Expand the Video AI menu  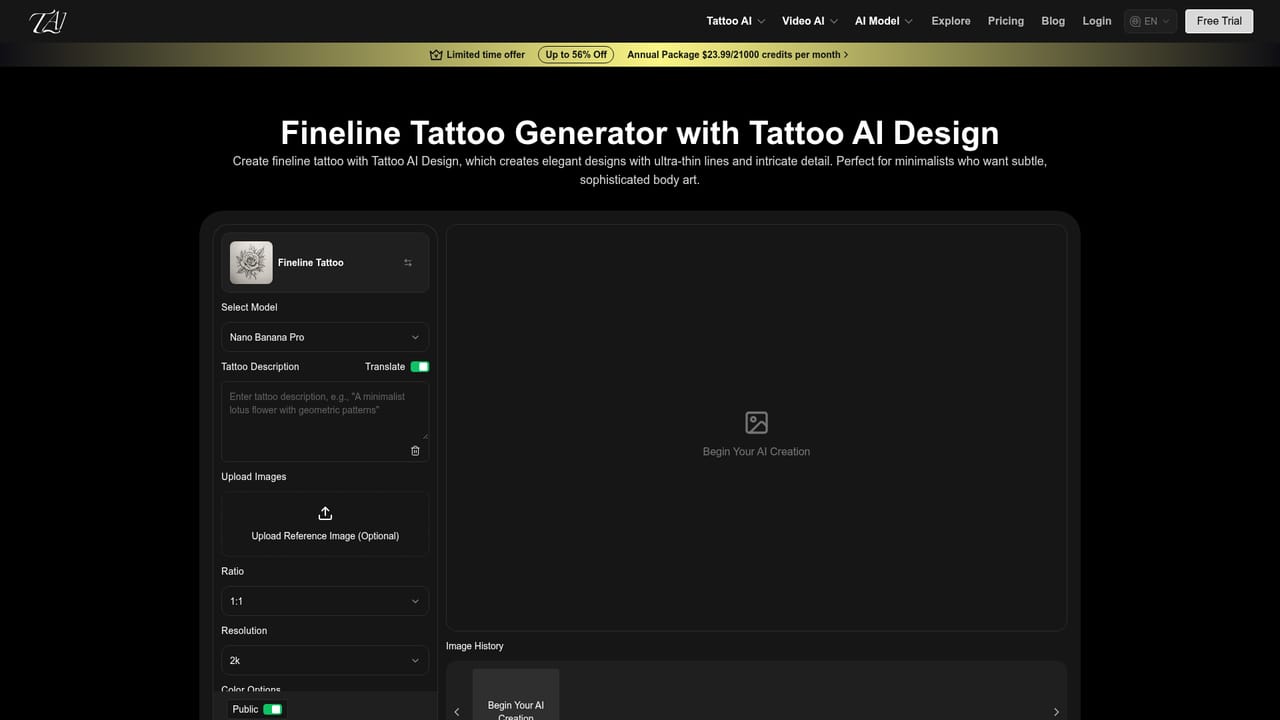[810, 21]
